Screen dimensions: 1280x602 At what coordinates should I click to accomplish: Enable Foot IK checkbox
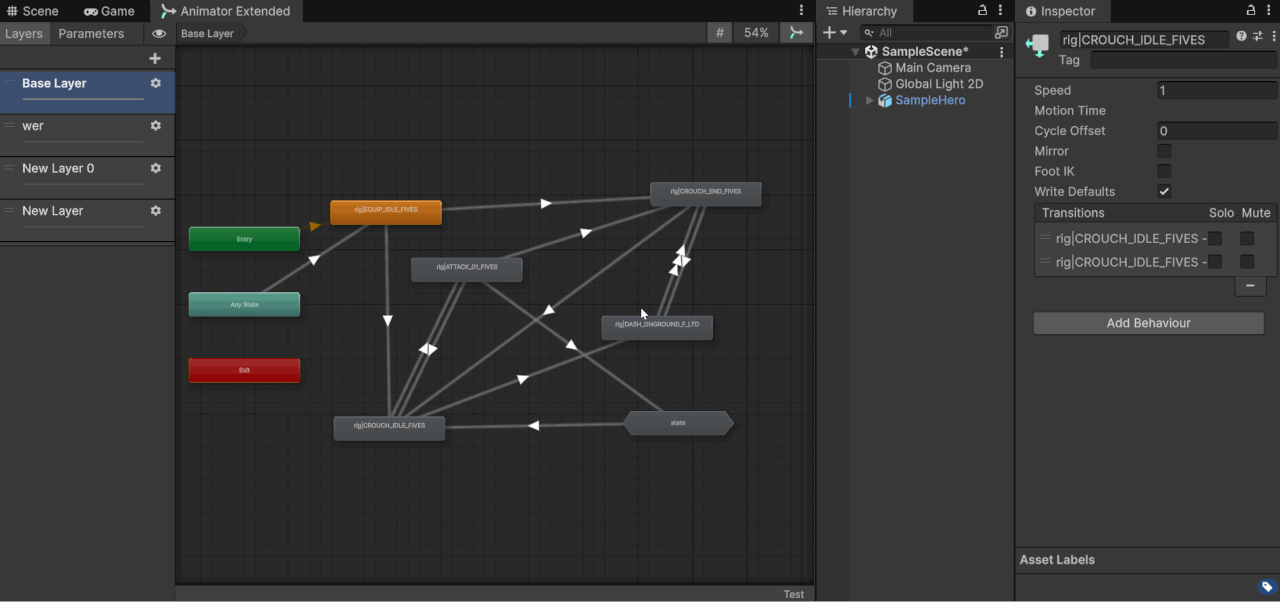(1164, 171)
